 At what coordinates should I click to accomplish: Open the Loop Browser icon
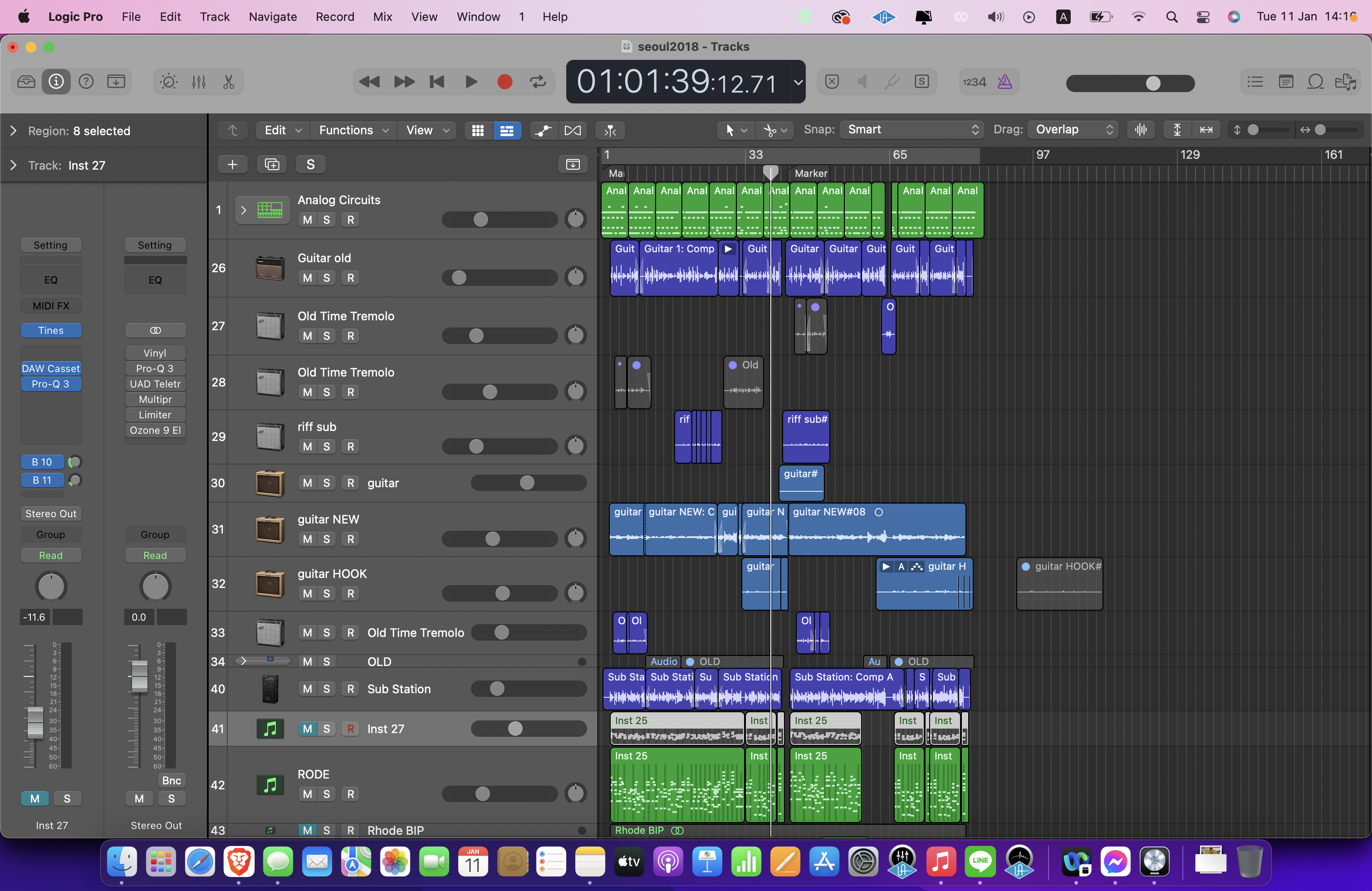(1315, 82)
